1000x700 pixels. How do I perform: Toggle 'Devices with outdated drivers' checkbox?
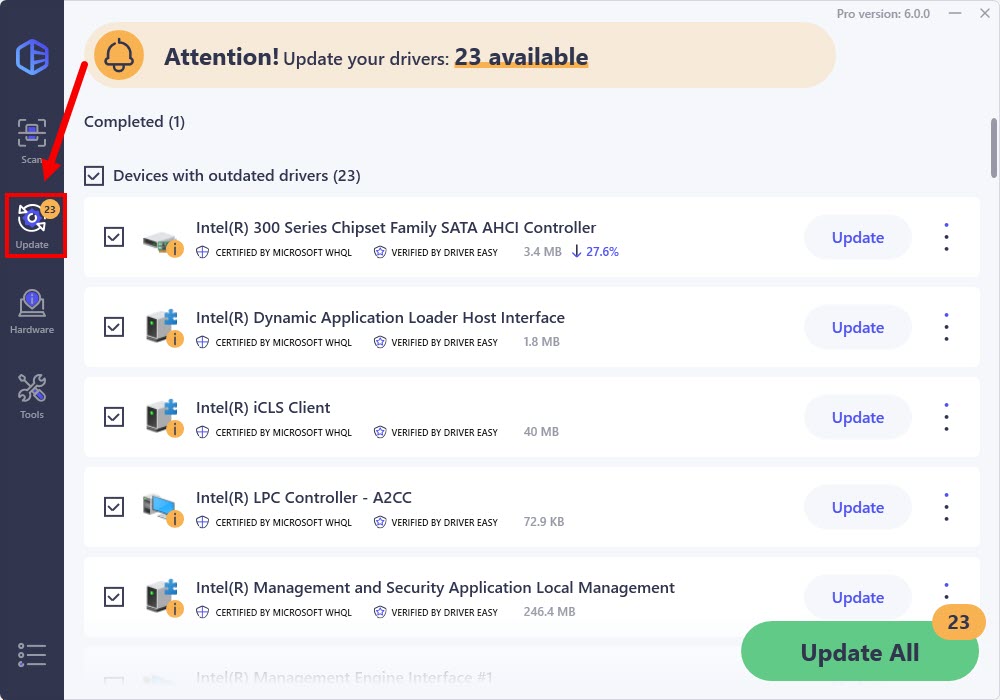point(94,176)
